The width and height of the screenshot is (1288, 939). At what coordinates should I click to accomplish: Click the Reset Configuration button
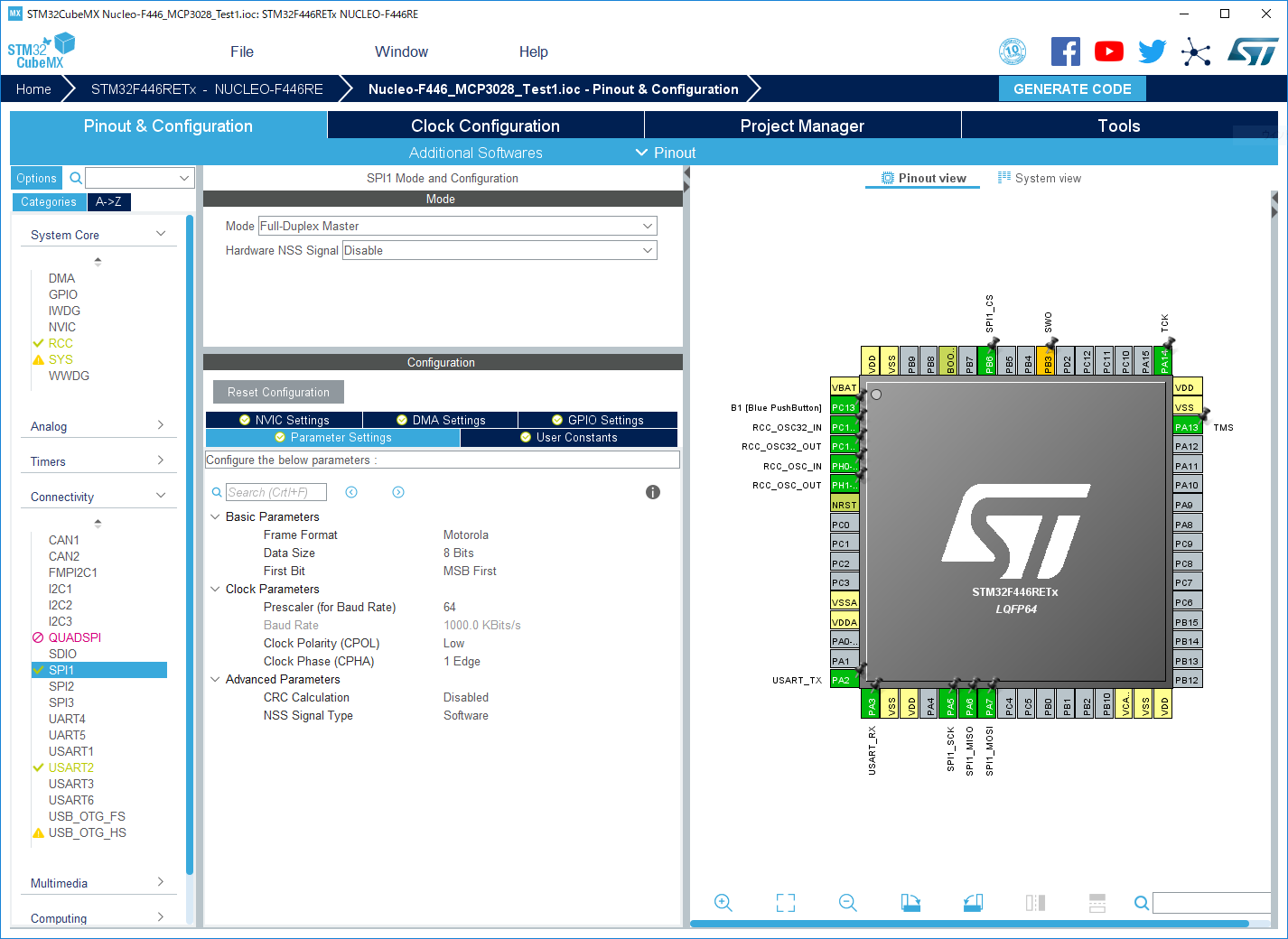click(278, 392)
